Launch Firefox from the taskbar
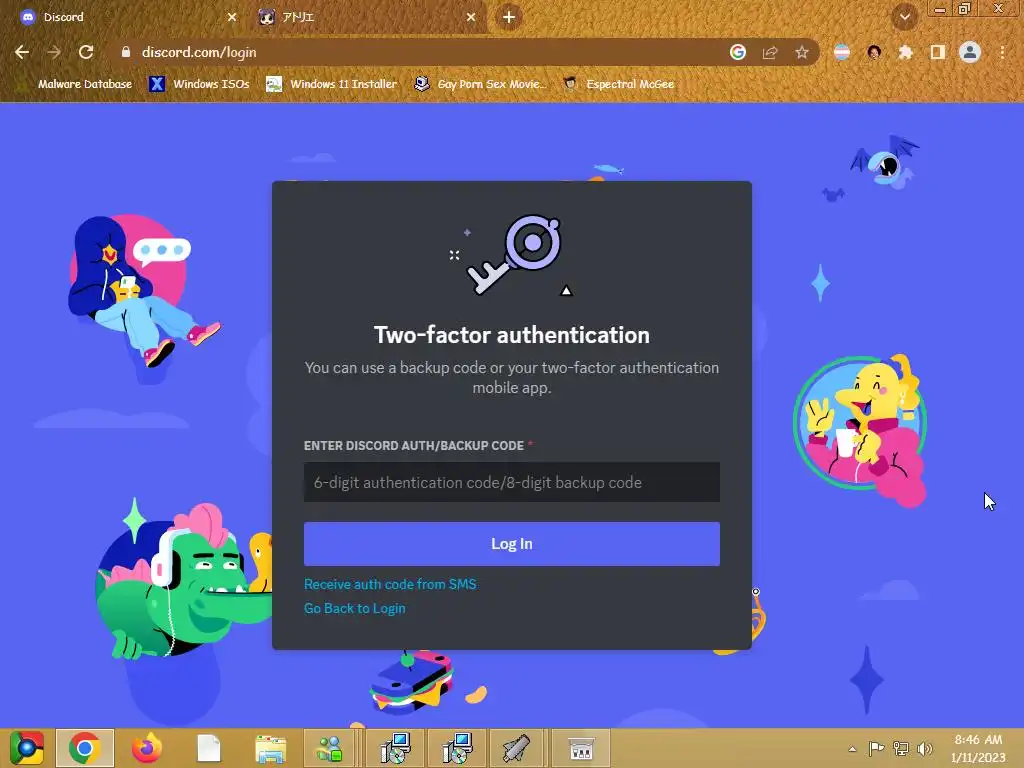Screen dimensions: 1024x768 147,748
